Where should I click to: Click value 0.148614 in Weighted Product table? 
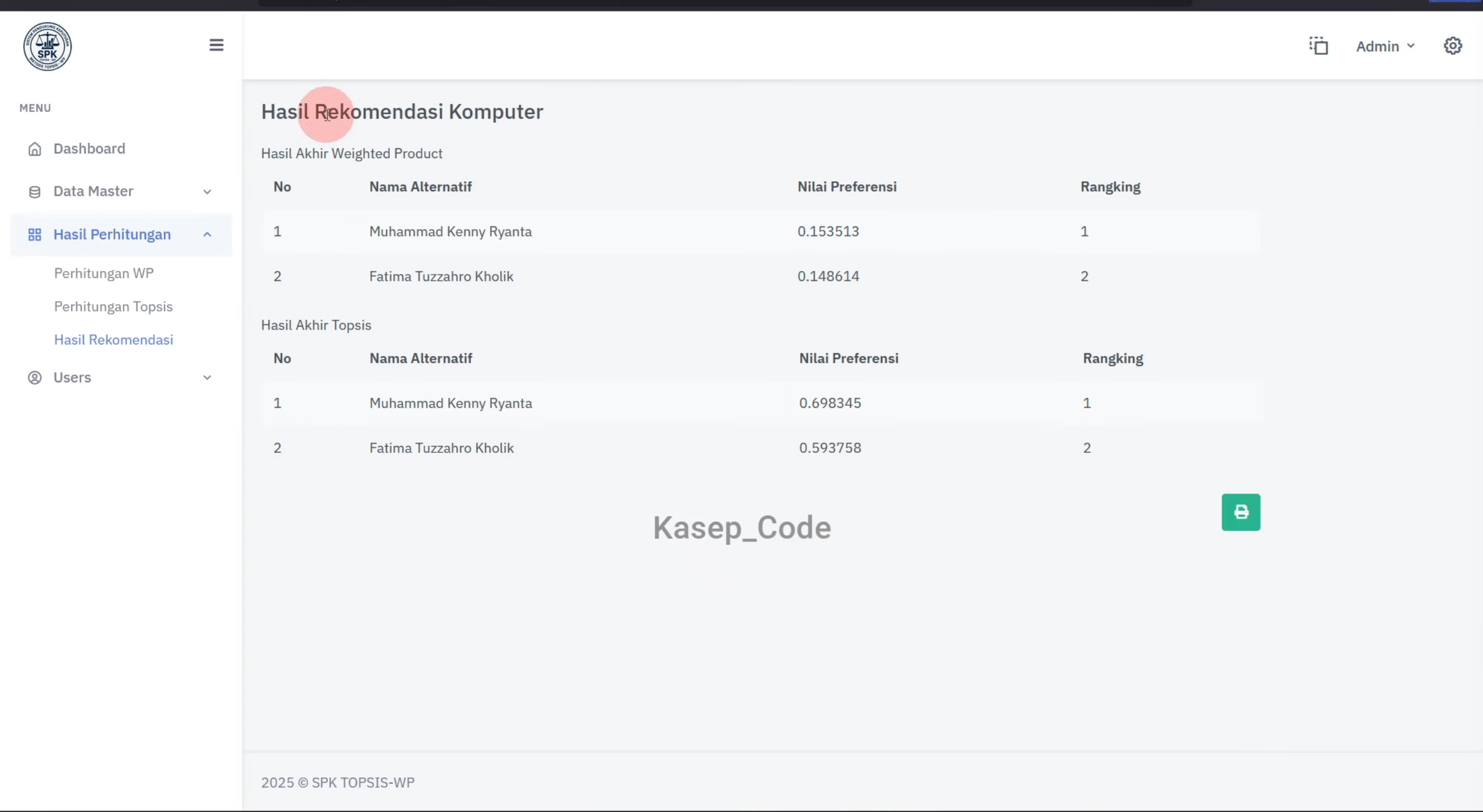(828, 276)
